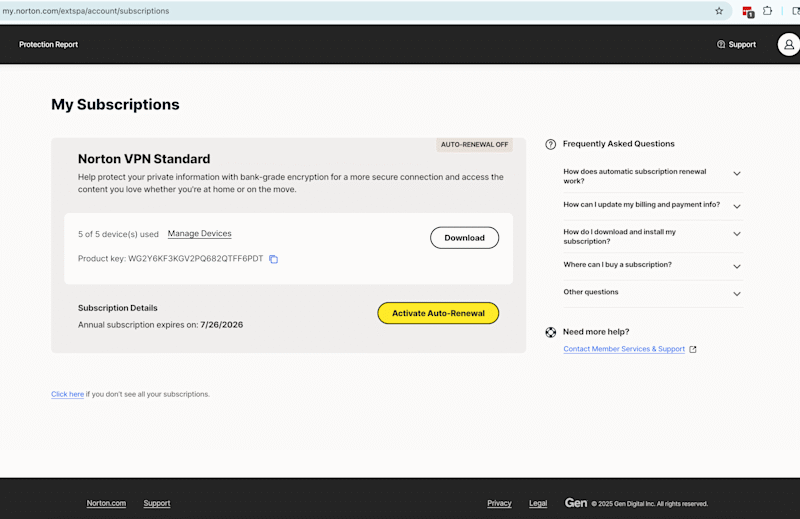Click the Gen logo in footer
Image resolution: width=800 pixels, height=519 pixels.
pyautogui.click(x=576, y=503)
